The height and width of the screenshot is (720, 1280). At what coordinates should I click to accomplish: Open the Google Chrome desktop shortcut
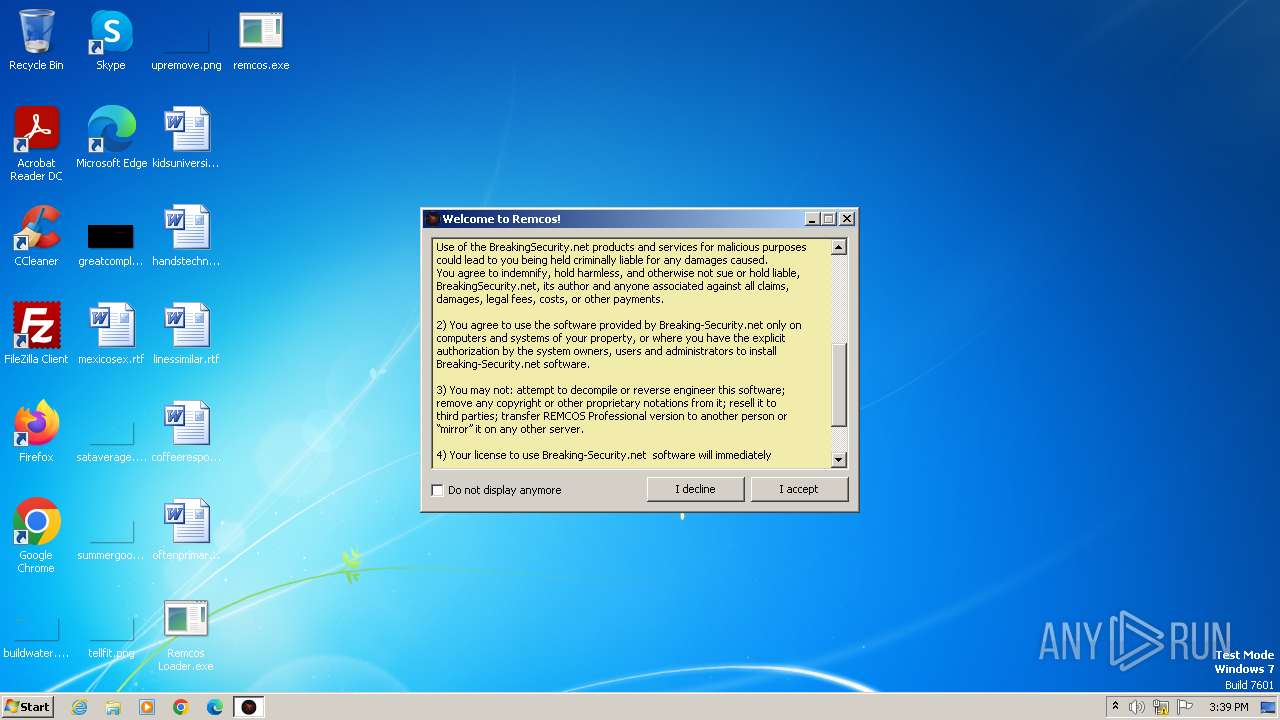coord(36,536)
